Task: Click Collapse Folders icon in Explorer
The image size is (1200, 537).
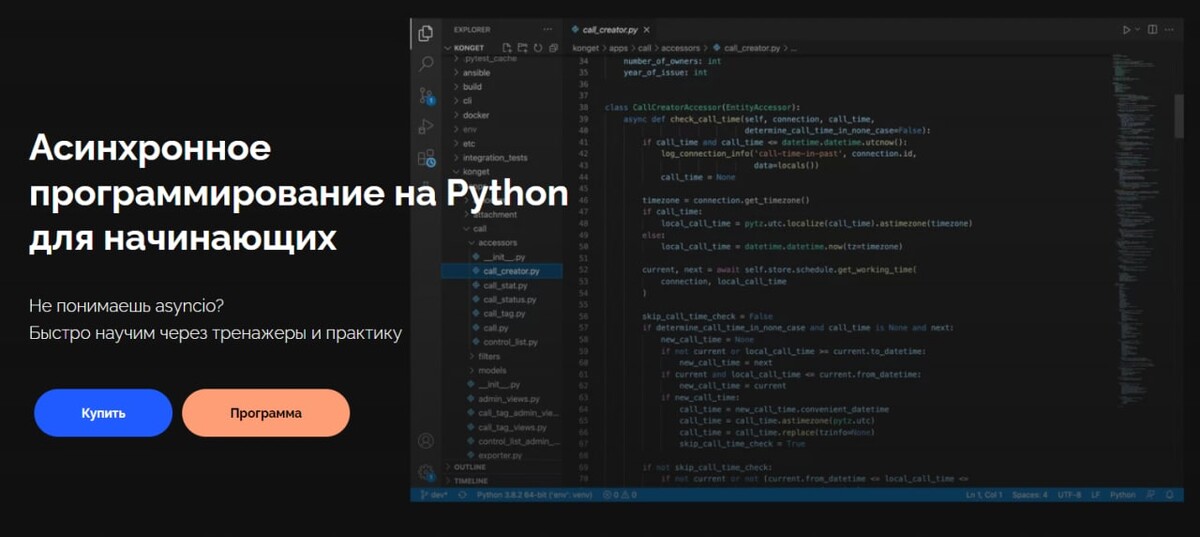Action: click(x=552, y=47)
